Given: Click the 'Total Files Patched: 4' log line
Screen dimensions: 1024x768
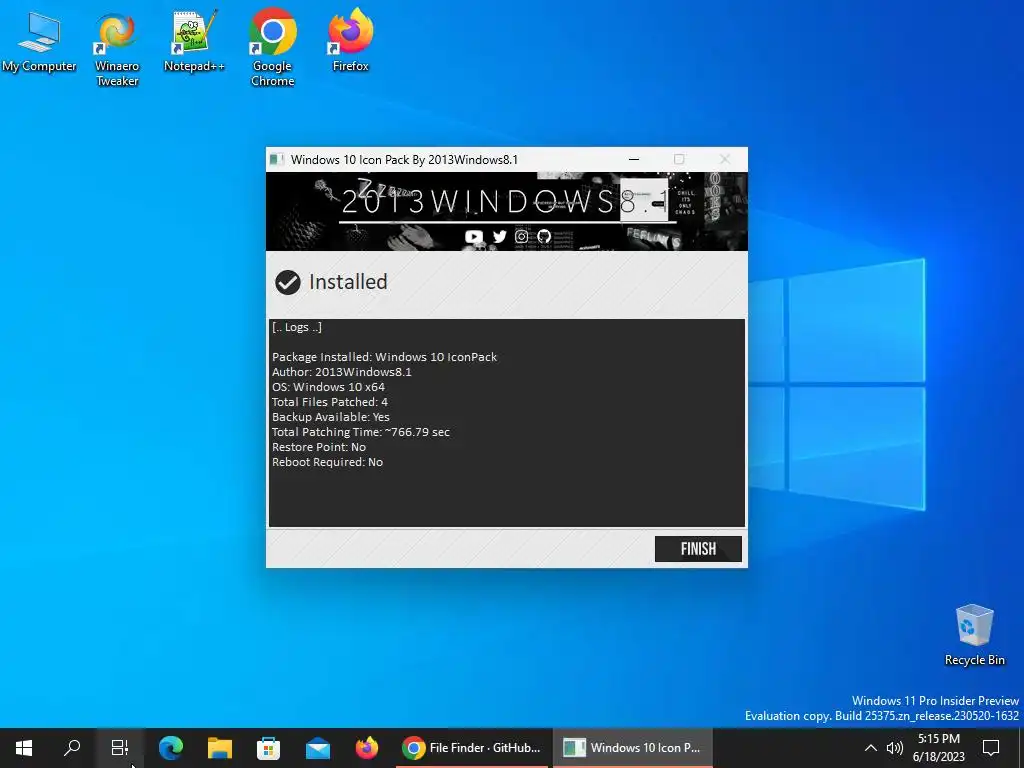Looking at the screenshot, I should point(330,402).
